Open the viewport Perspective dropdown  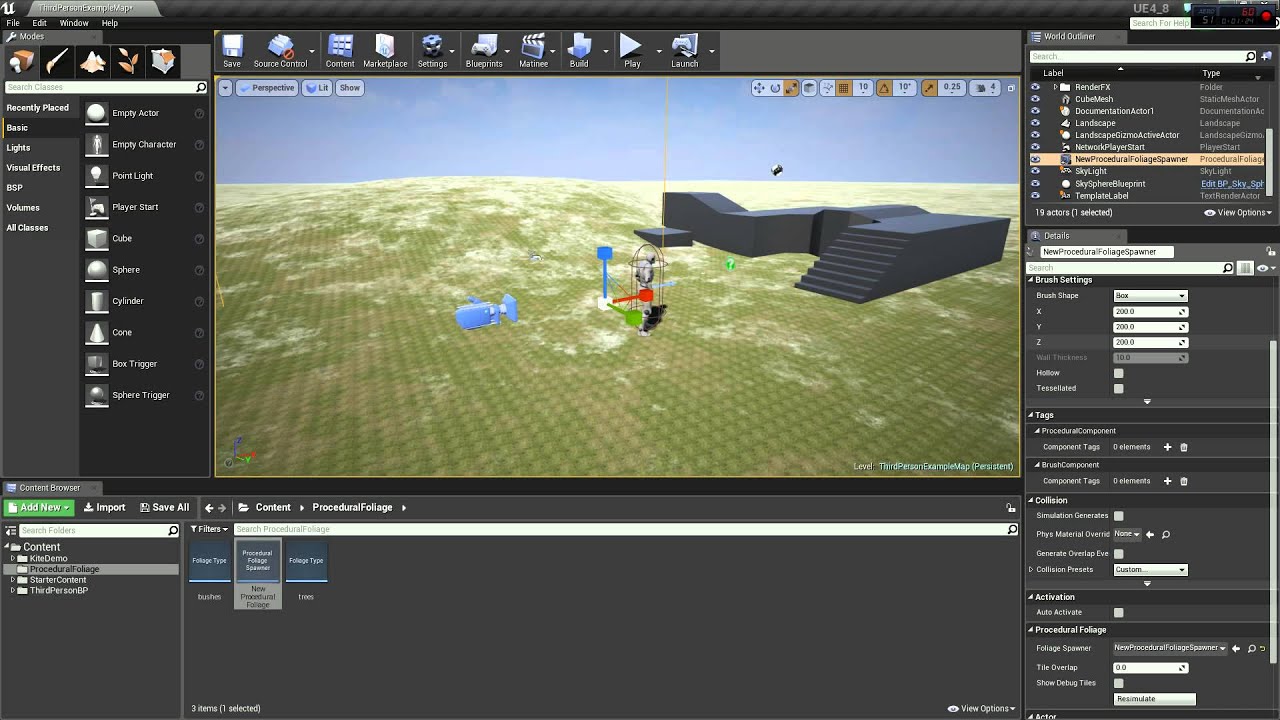[x=266, y=88]
